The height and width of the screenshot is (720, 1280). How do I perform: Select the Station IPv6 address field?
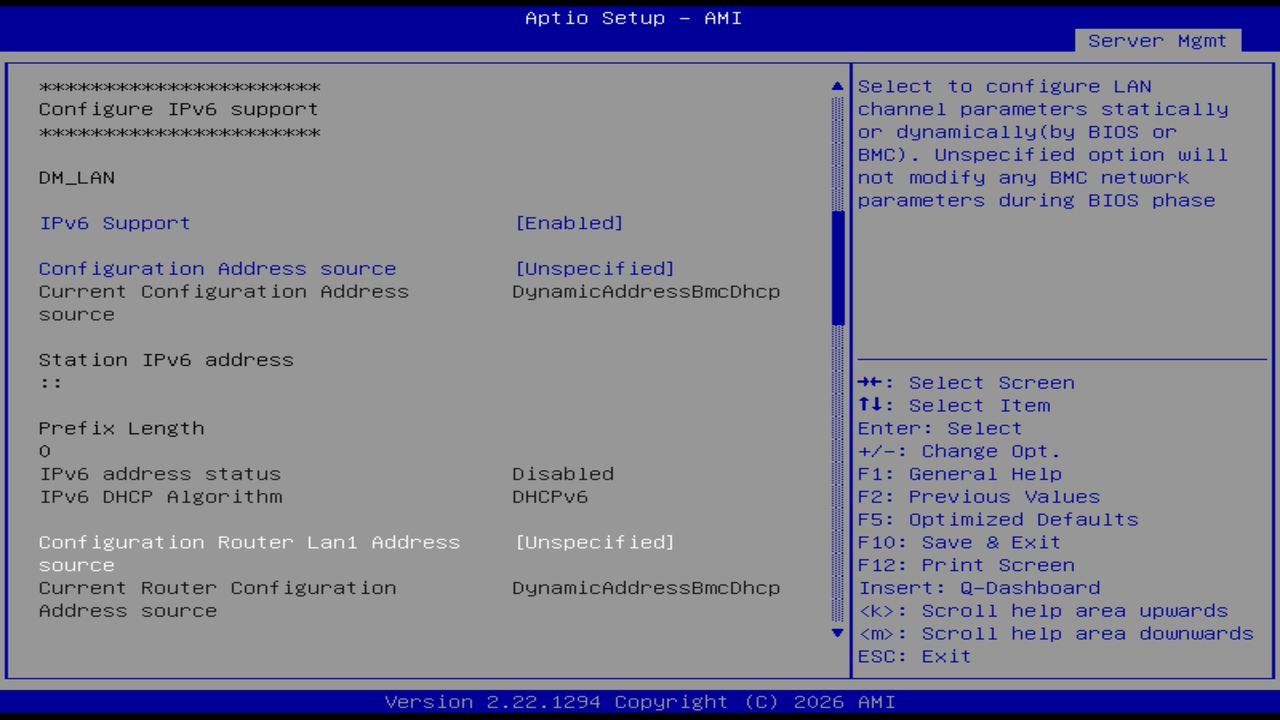click(x=166, y=359)
